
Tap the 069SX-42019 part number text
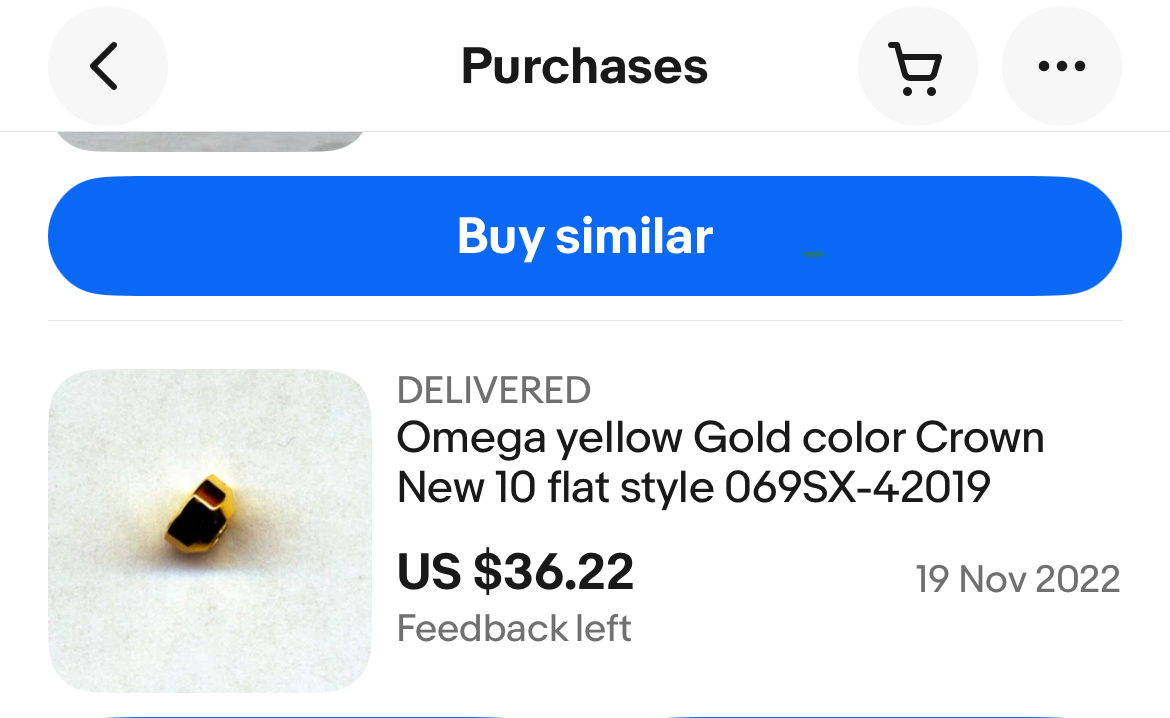857,488
